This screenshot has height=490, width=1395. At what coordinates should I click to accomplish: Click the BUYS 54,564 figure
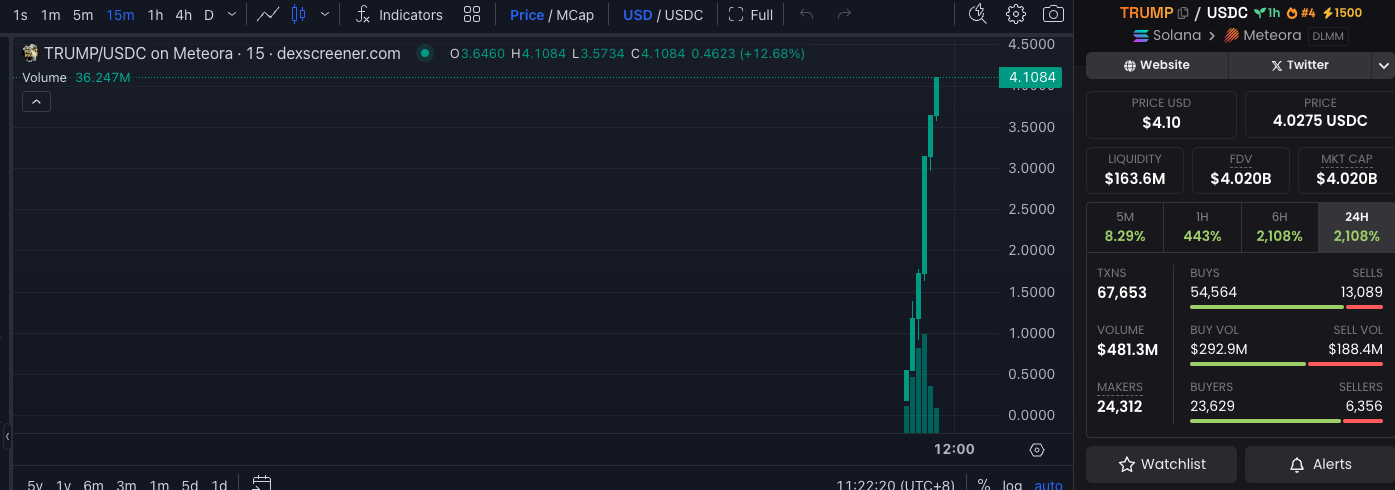1214,292
